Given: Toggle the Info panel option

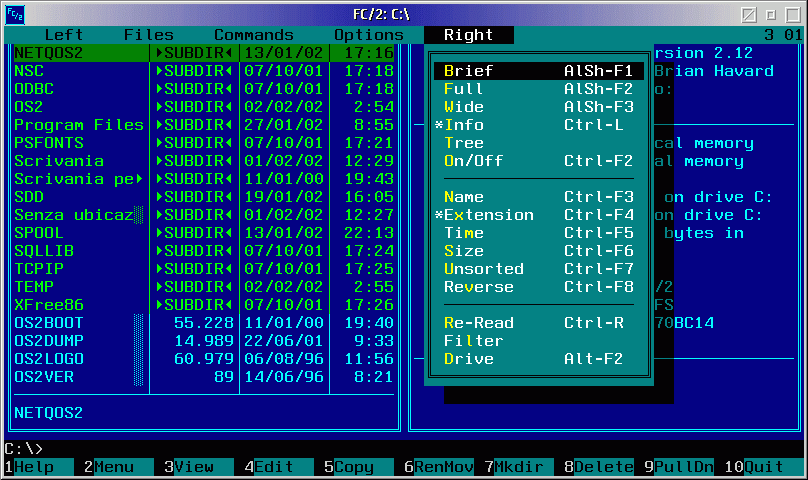Looking at the screenshot, I should 538,125.
